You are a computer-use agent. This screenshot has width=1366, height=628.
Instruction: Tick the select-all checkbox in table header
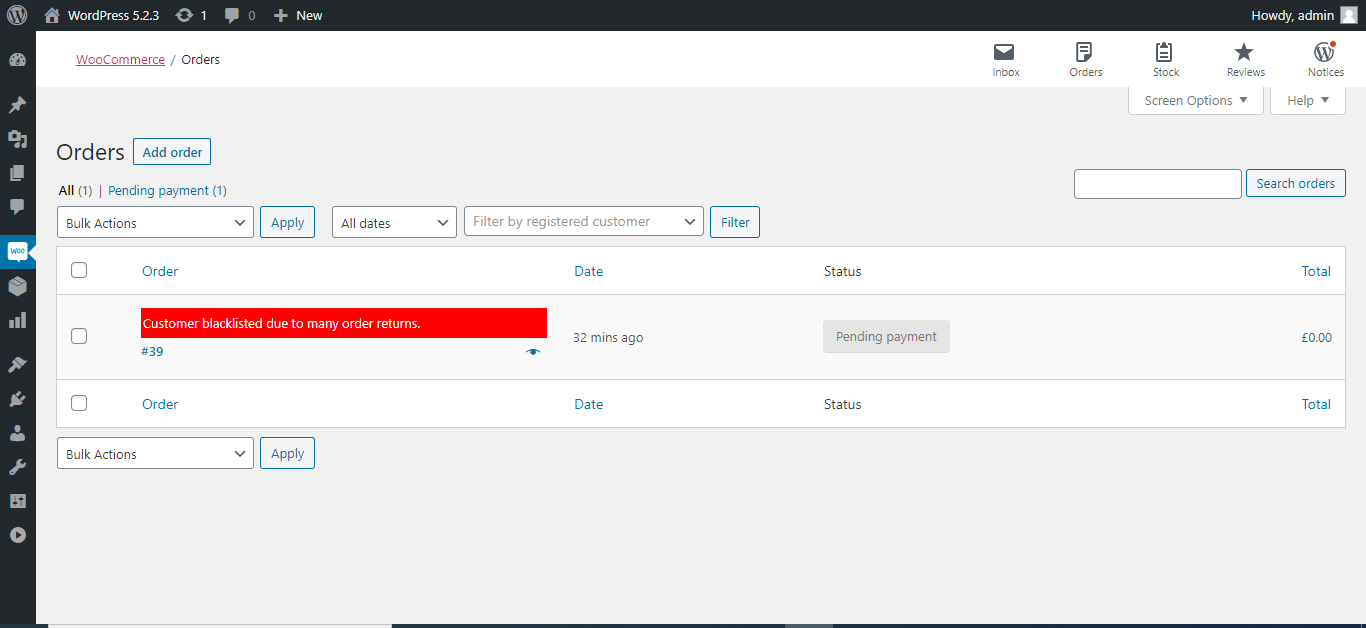click(x=79, y=270)
